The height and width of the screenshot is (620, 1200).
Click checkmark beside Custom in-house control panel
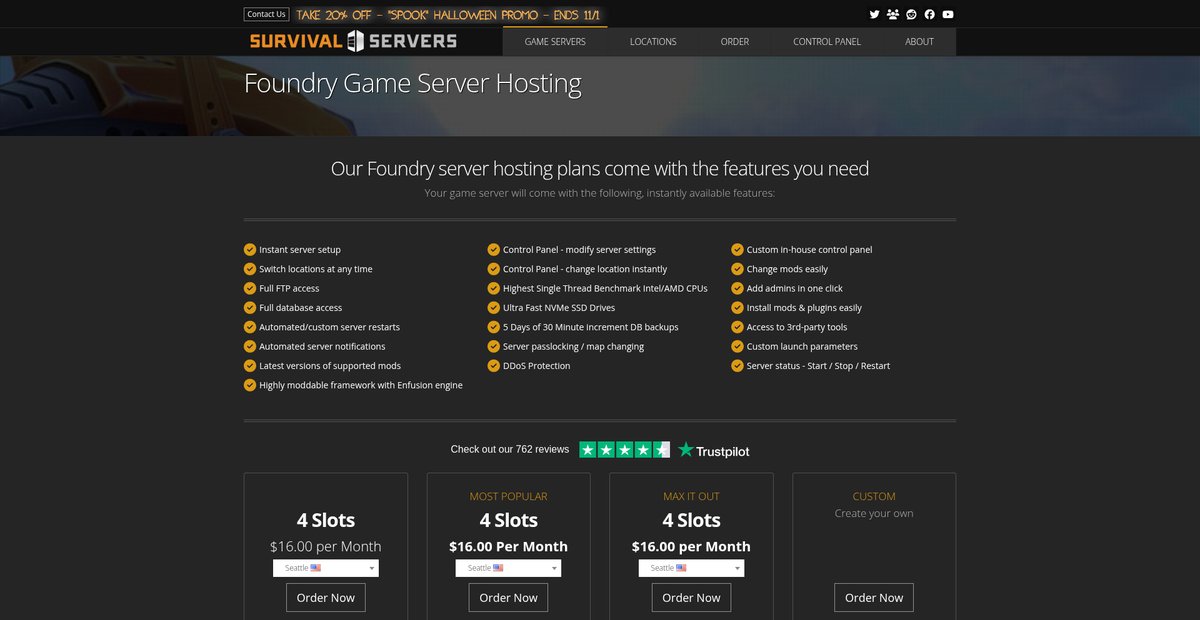click(x=738, y=250)
